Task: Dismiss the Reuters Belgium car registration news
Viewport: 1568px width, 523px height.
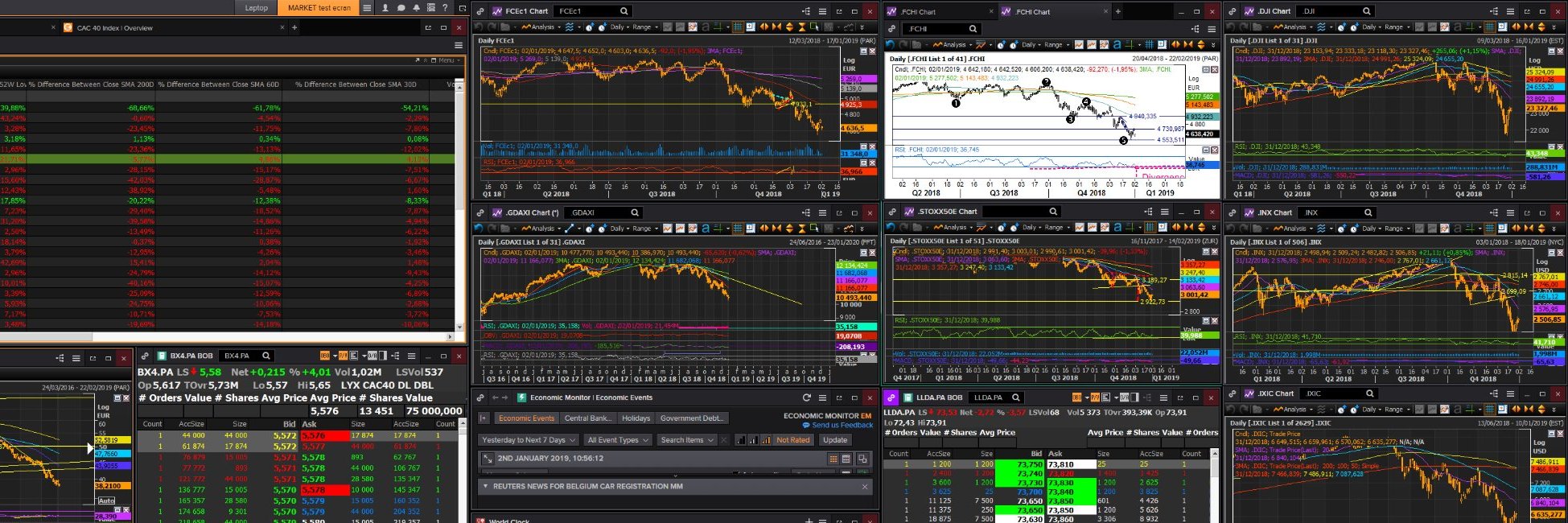Action: point(865,487)
